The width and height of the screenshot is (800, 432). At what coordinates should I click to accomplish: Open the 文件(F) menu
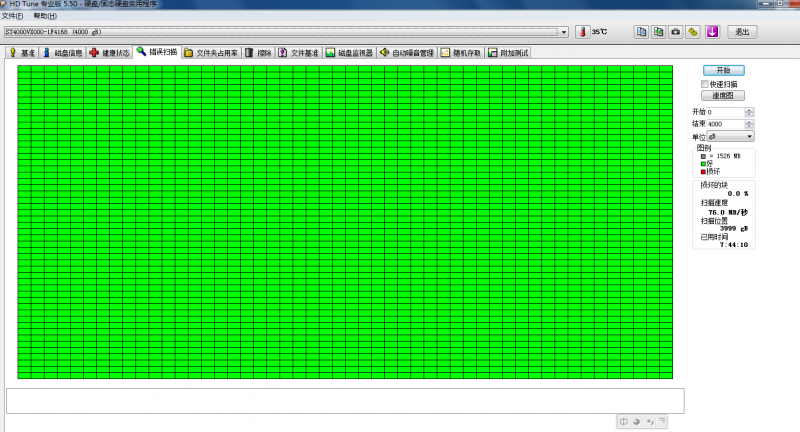pos(12,16)
